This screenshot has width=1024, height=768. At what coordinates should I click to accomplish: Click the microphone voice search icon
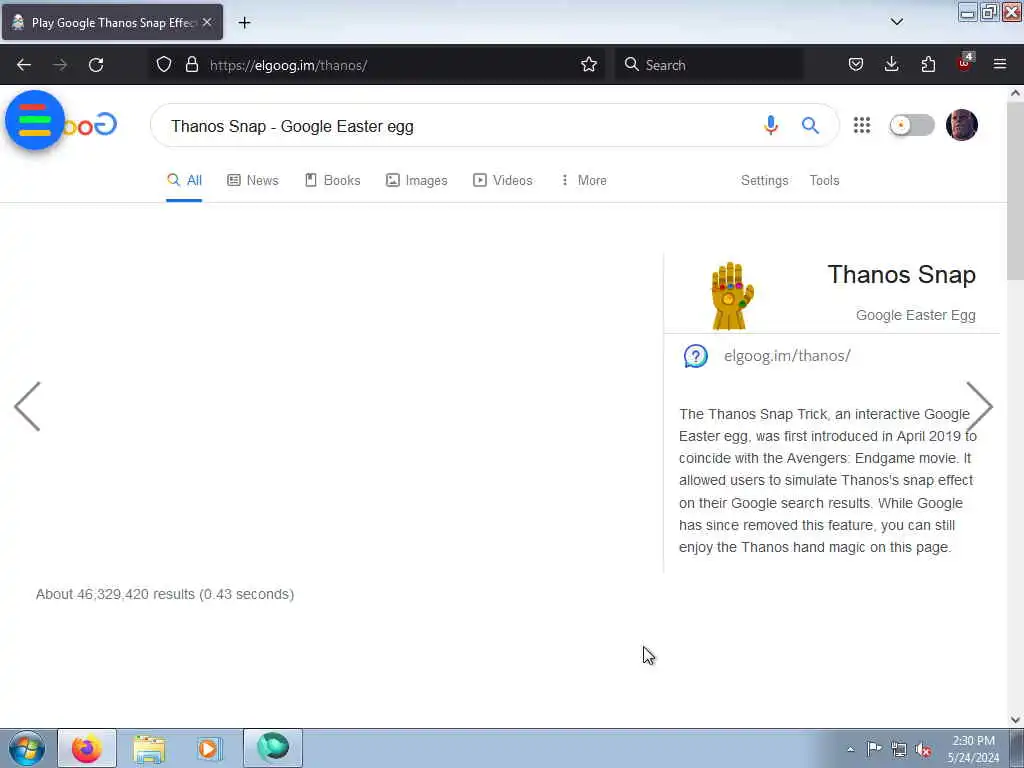[771, 125]
